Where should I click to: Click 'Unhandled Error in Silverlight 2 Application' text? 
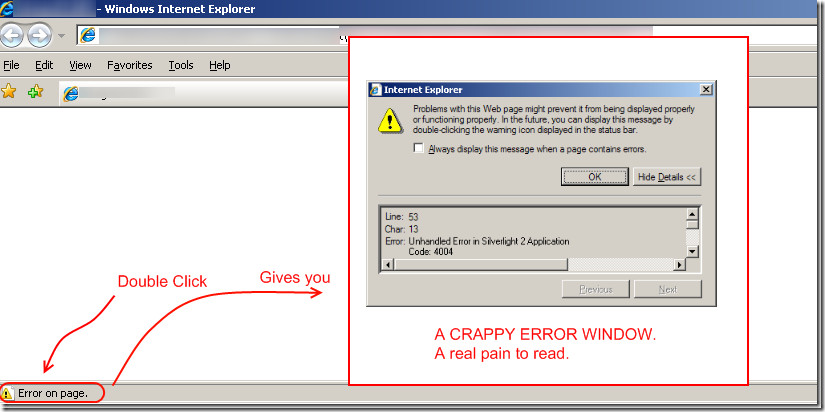pos(489,242)
